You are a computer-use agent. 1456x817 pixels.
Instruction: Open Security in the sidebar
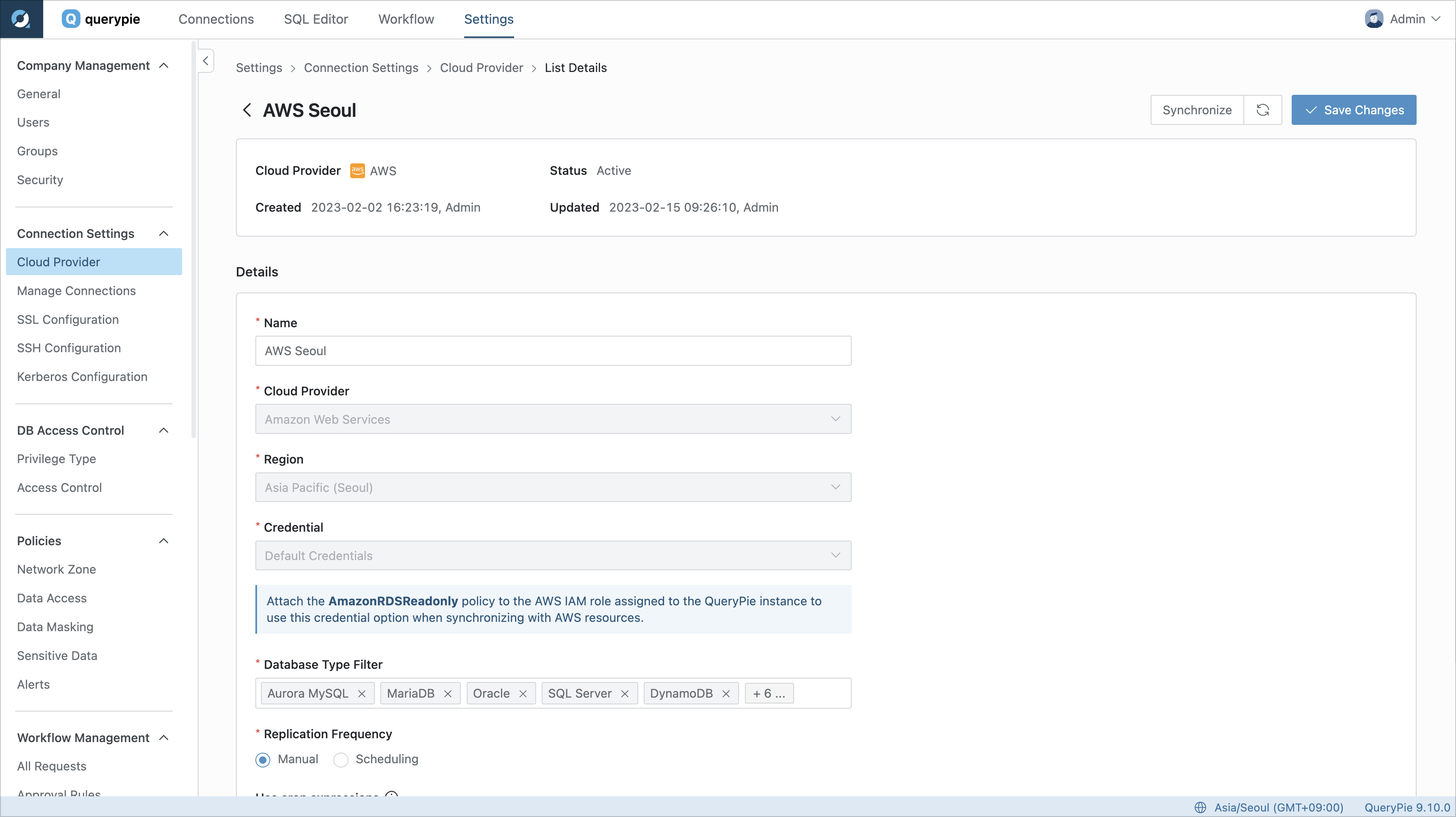tap(39, 179)
